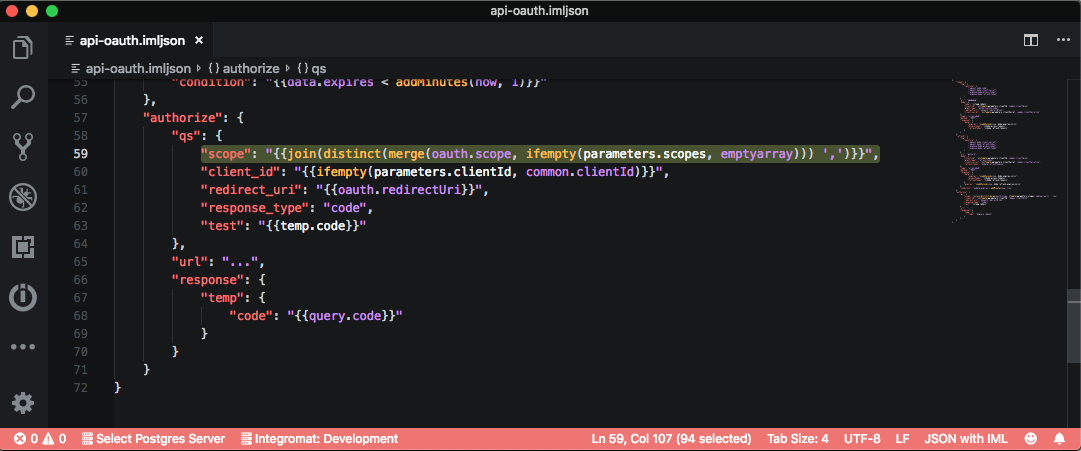The image size is (1081, 451).
Task: Click the qs breadcrumb segment
Action: pos(311,68)
